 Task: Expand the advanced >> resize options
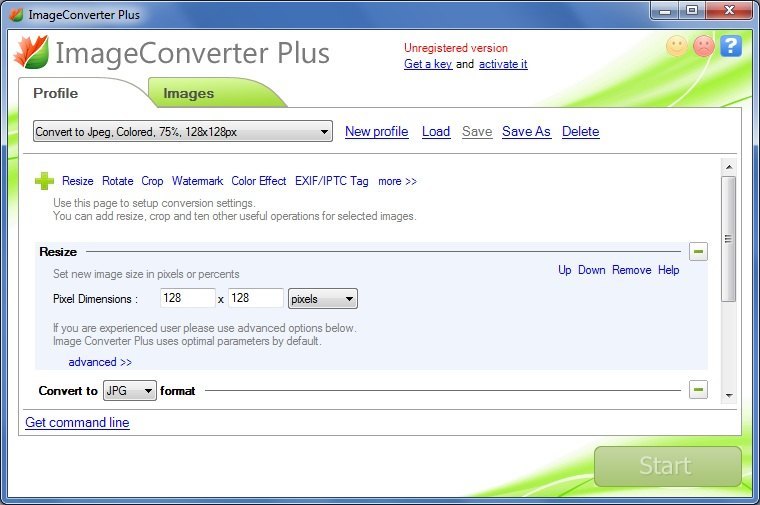pyautogui.click(x=100, y=362)
